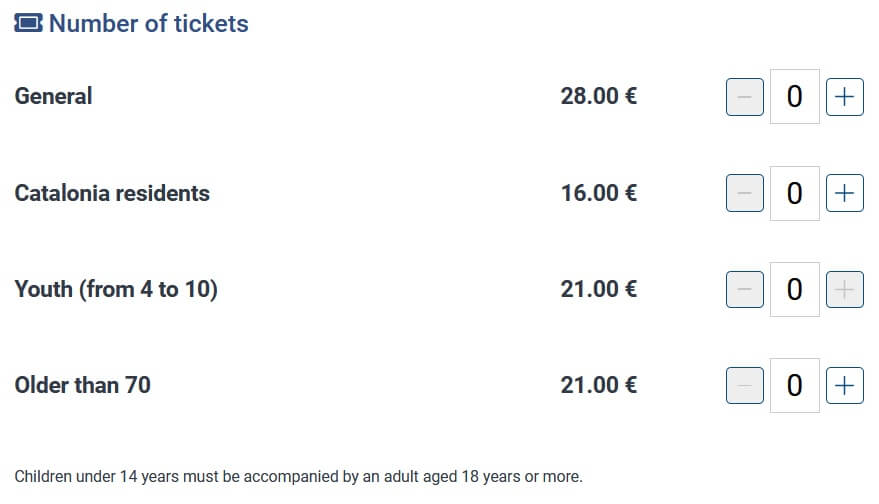Image resolution: width=879 pixels, height=504 pixels.
Task: Decrease General ticket count with minus
Action: (x=744, y=97)
